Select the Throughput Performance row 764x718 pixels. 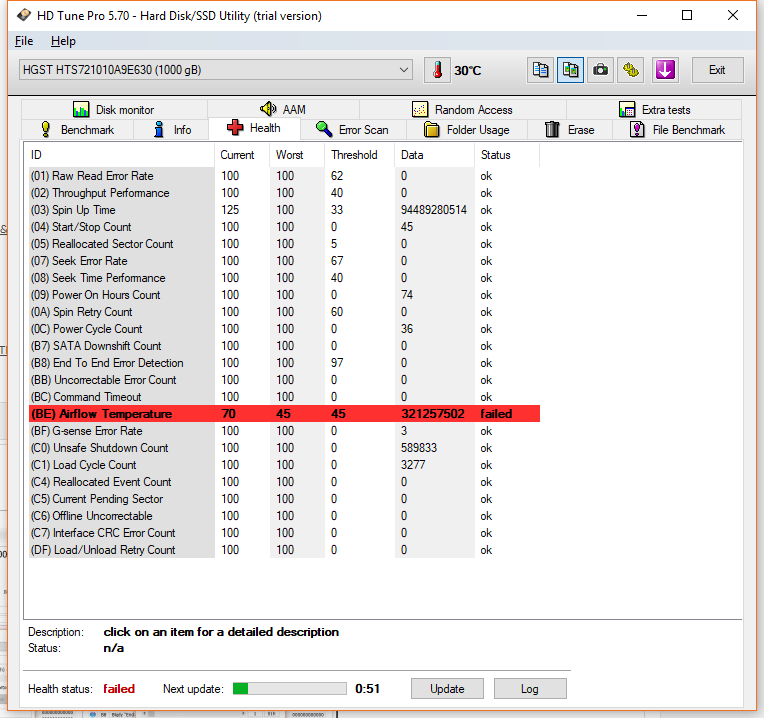(284, 193)
